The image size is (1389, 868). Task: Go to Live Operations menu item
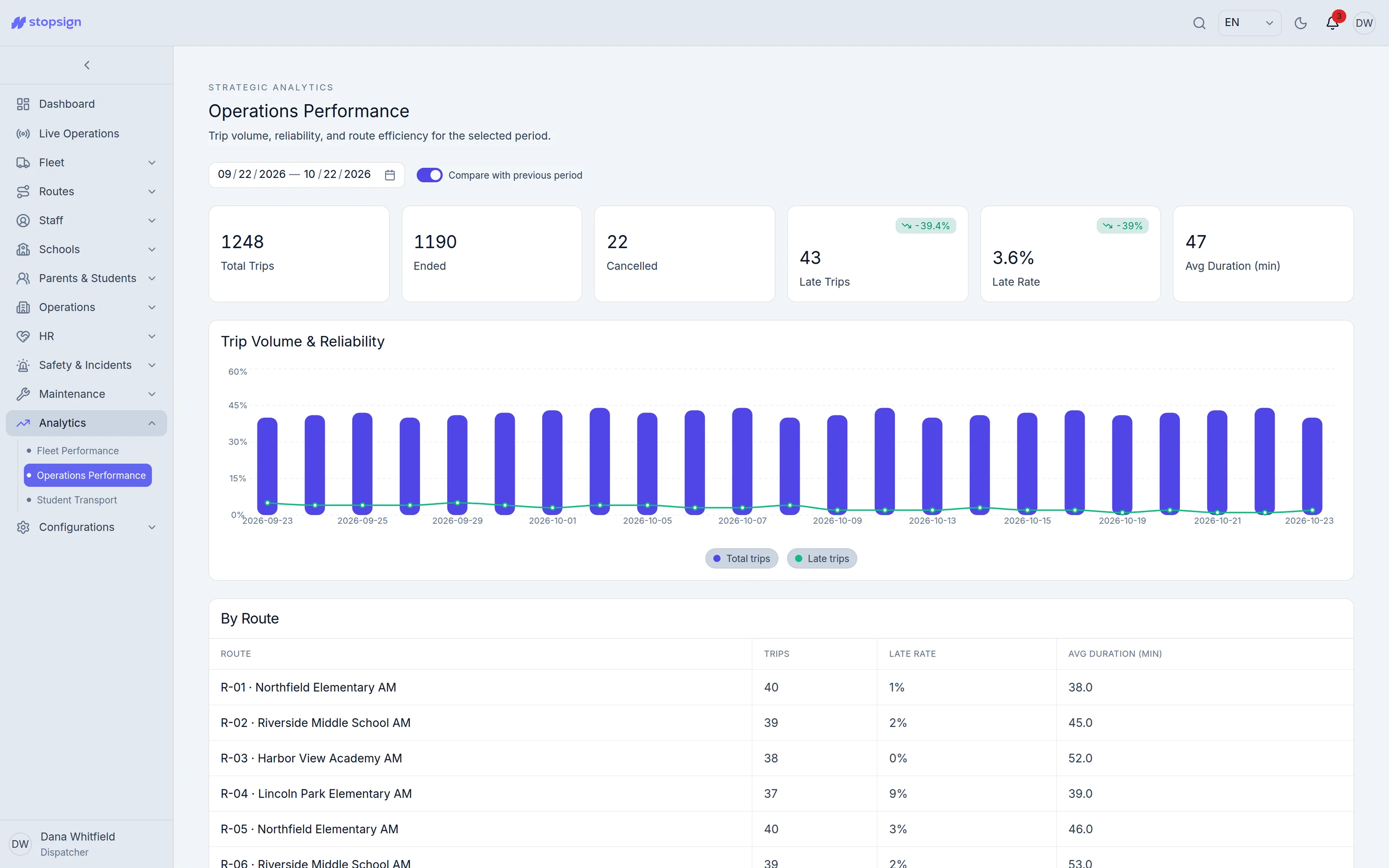coord(87,134)
